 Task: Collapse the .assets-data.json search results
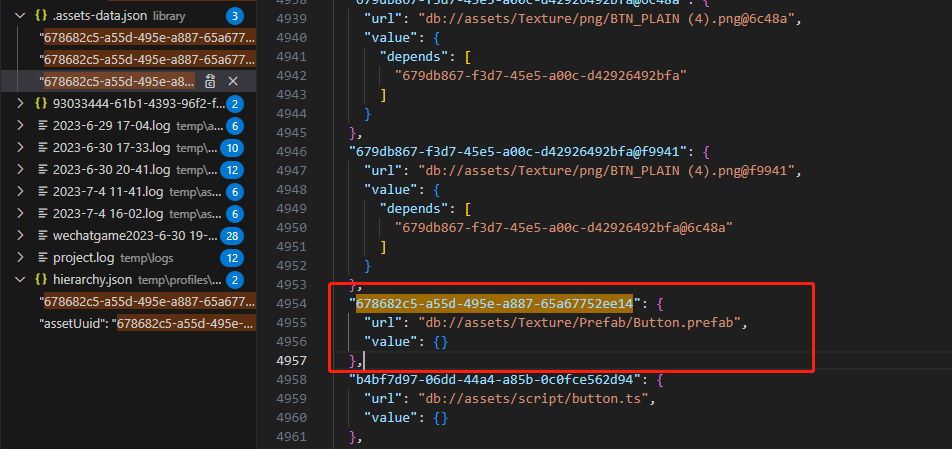21,16
